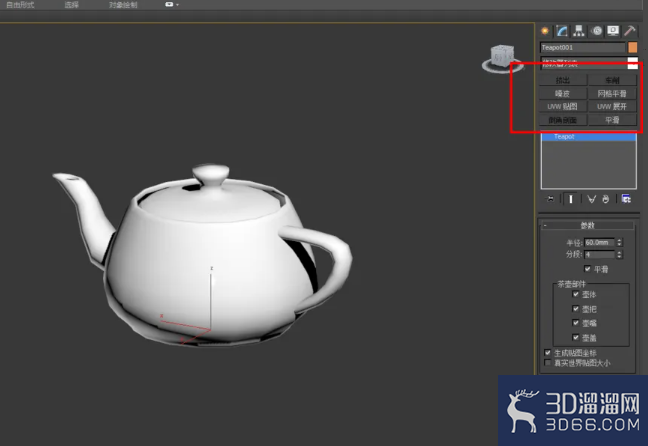Open the Modify command panel tab
The width and height of the screenshot is (648, 446).
pos(562,31)
